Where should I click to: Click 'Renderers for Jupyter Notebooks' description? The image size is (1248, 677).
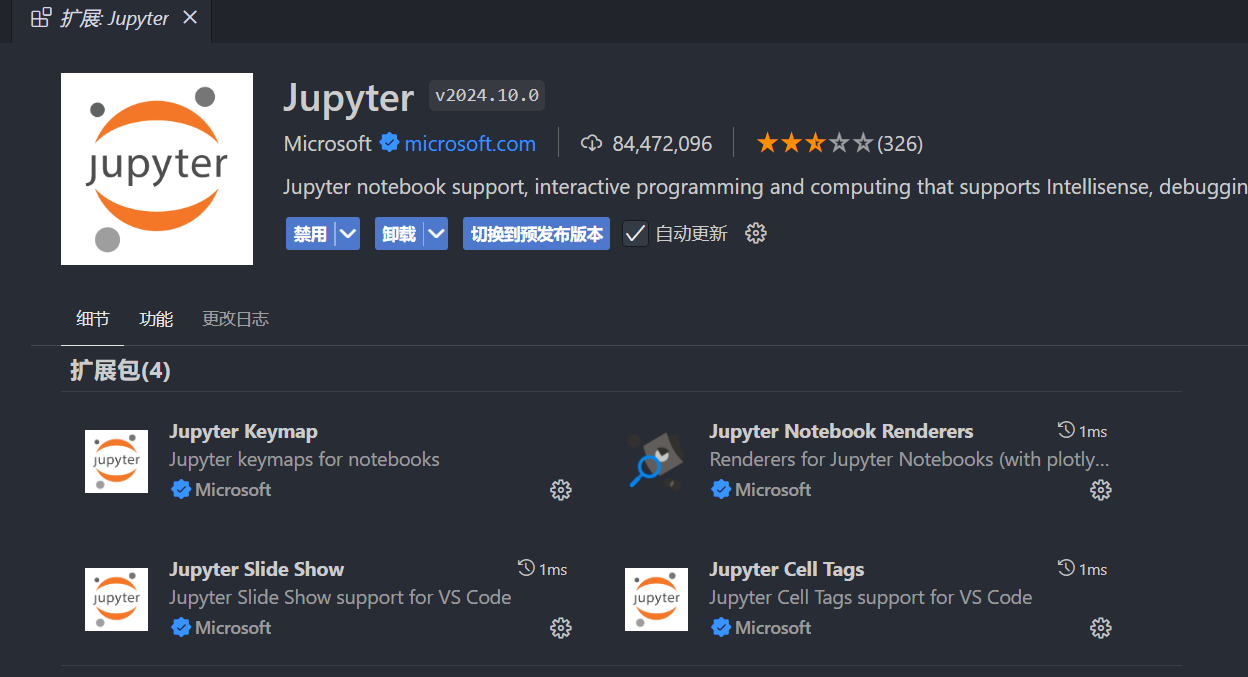[909, 459]
